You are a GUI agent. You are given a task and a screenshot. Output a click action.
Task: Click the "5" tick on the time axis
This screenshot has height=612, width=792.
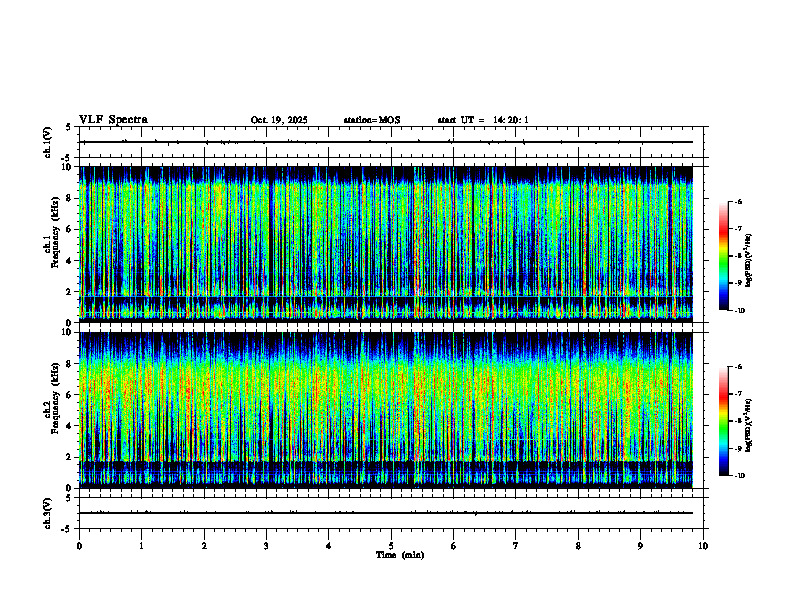391,546
